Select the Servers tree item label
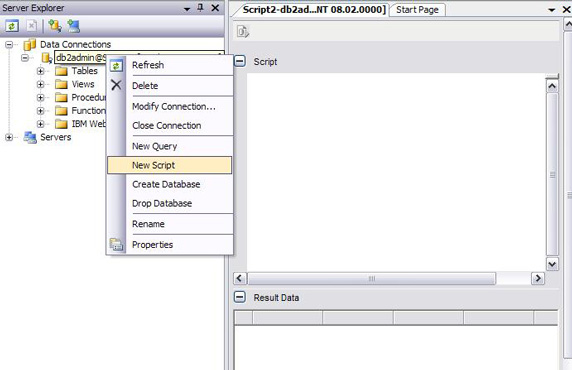572x370 pixels. (55, 137)
